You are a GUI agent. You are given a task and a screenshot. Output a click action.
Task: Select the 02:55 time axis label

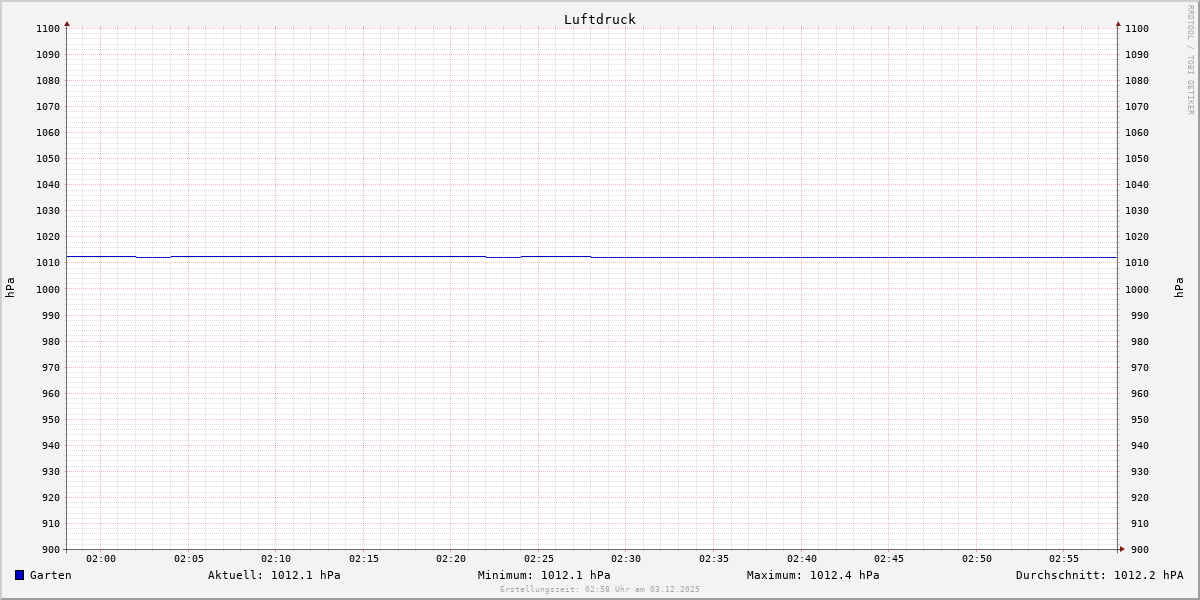(x=1064, y=559)
